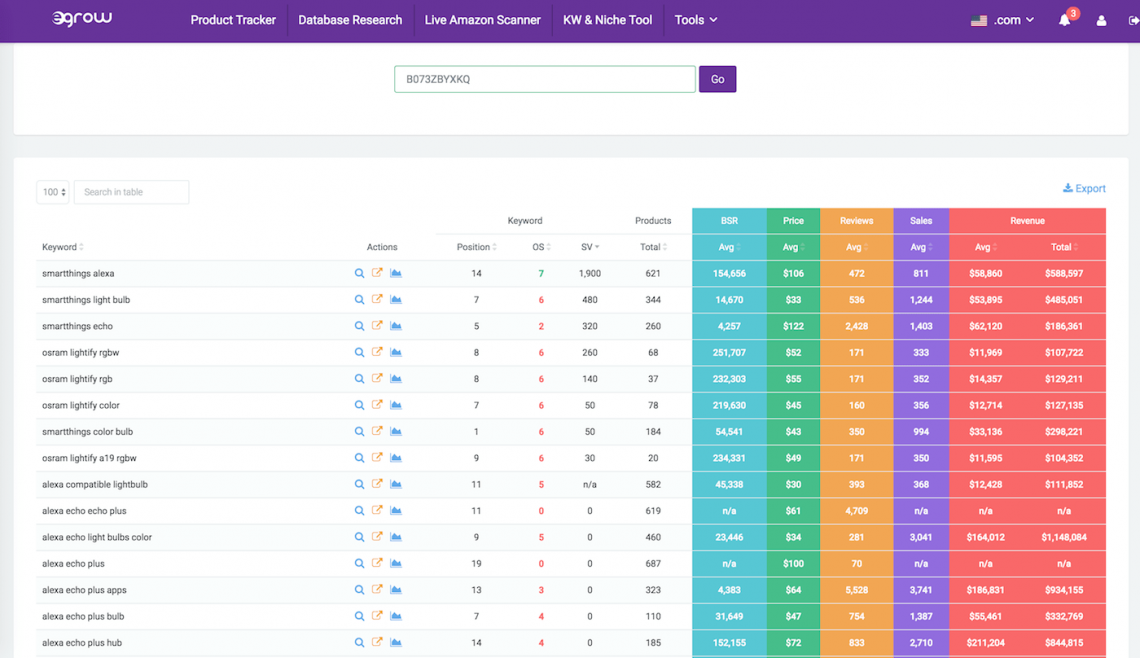Click the Egrow logo
Image resolution: width=1140 pixels, height=658 pixels.
[82, 18]
